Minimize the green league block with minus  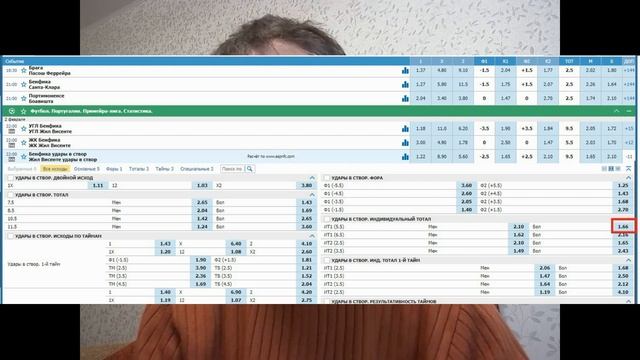pos(629,111)
